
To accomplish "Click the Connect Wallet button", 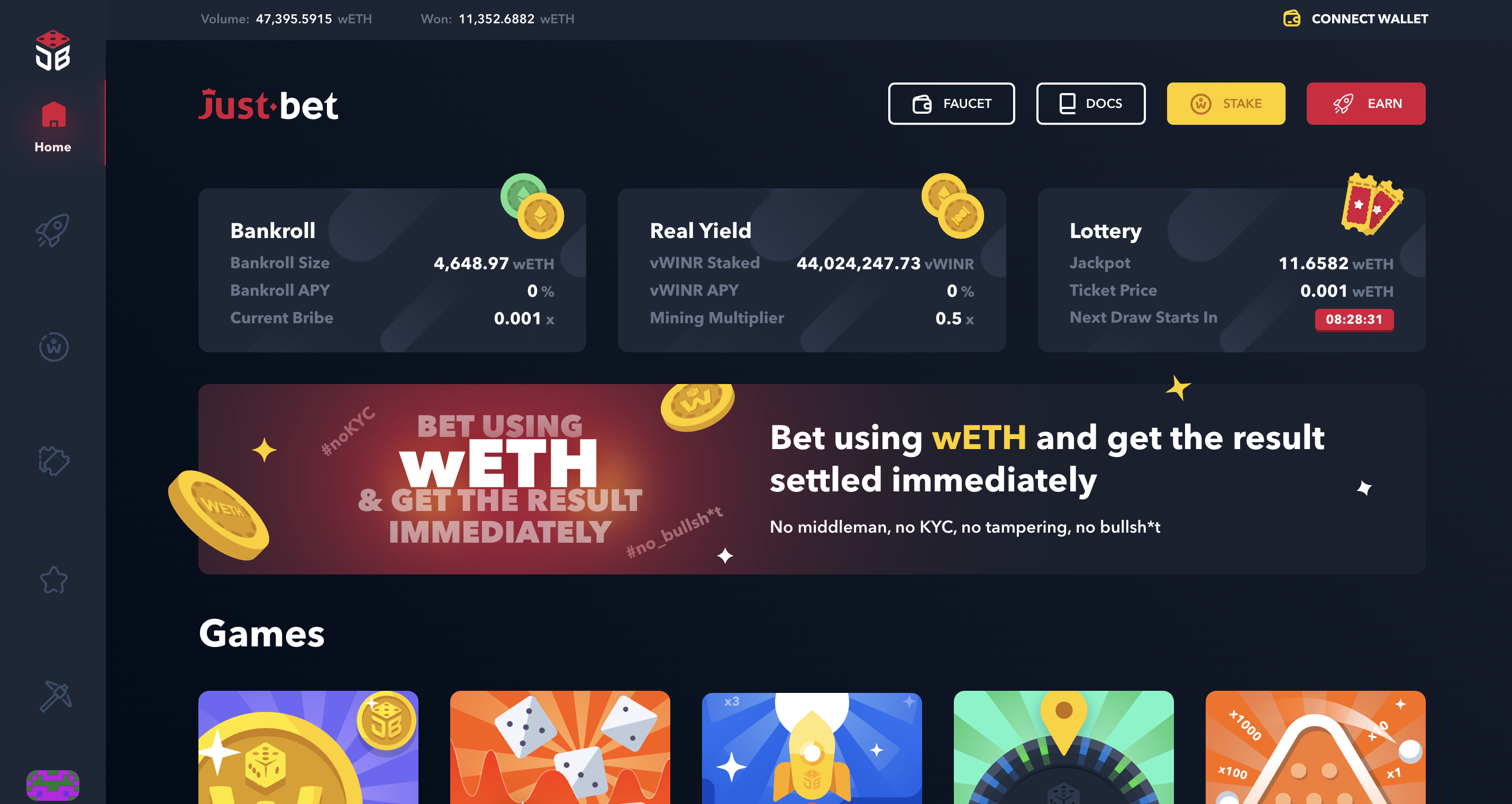I will [x=1355, y=19].
